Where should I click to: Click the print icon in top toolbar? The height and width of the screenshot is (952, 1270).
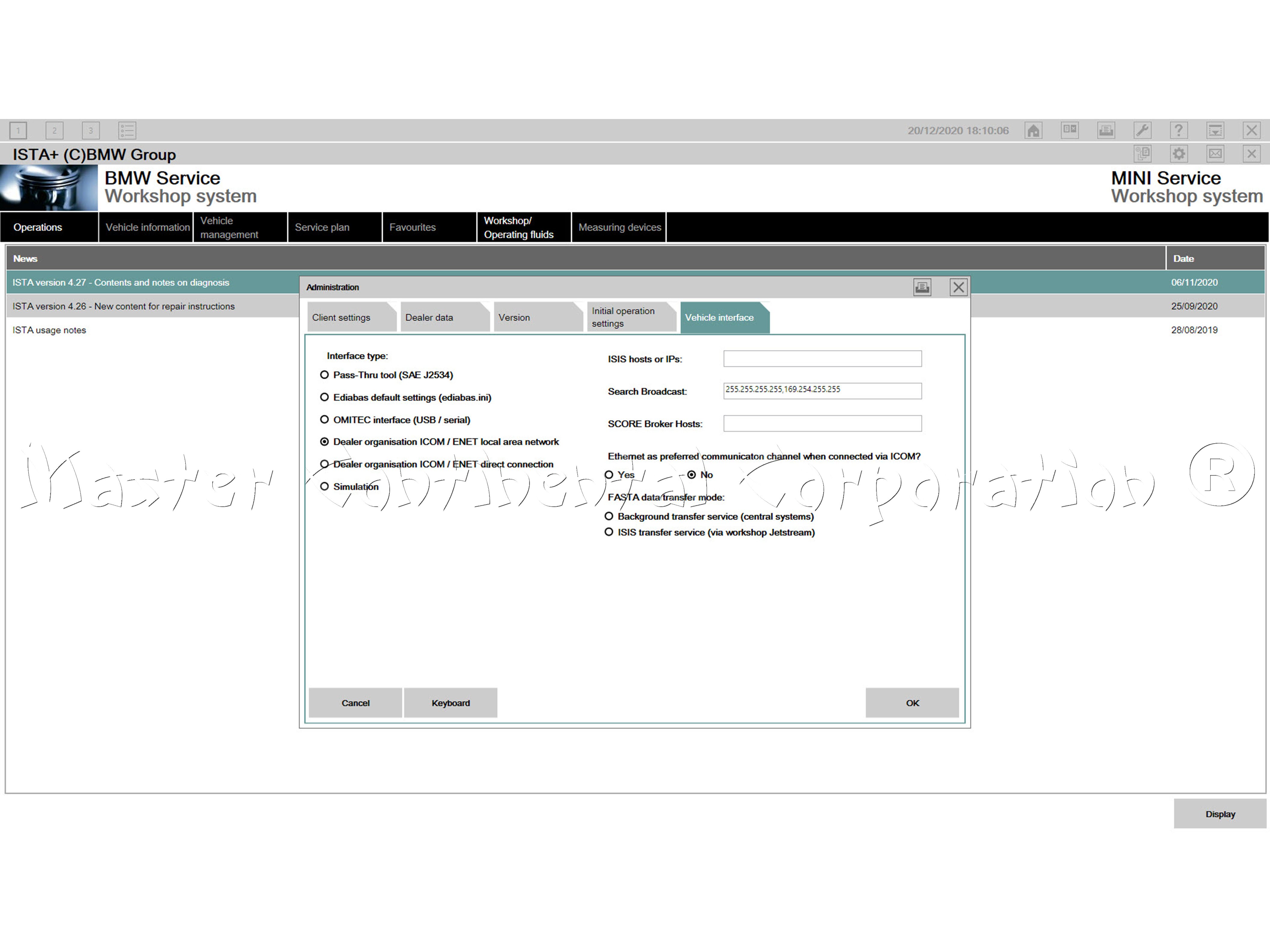click(x=1106, y=130)
